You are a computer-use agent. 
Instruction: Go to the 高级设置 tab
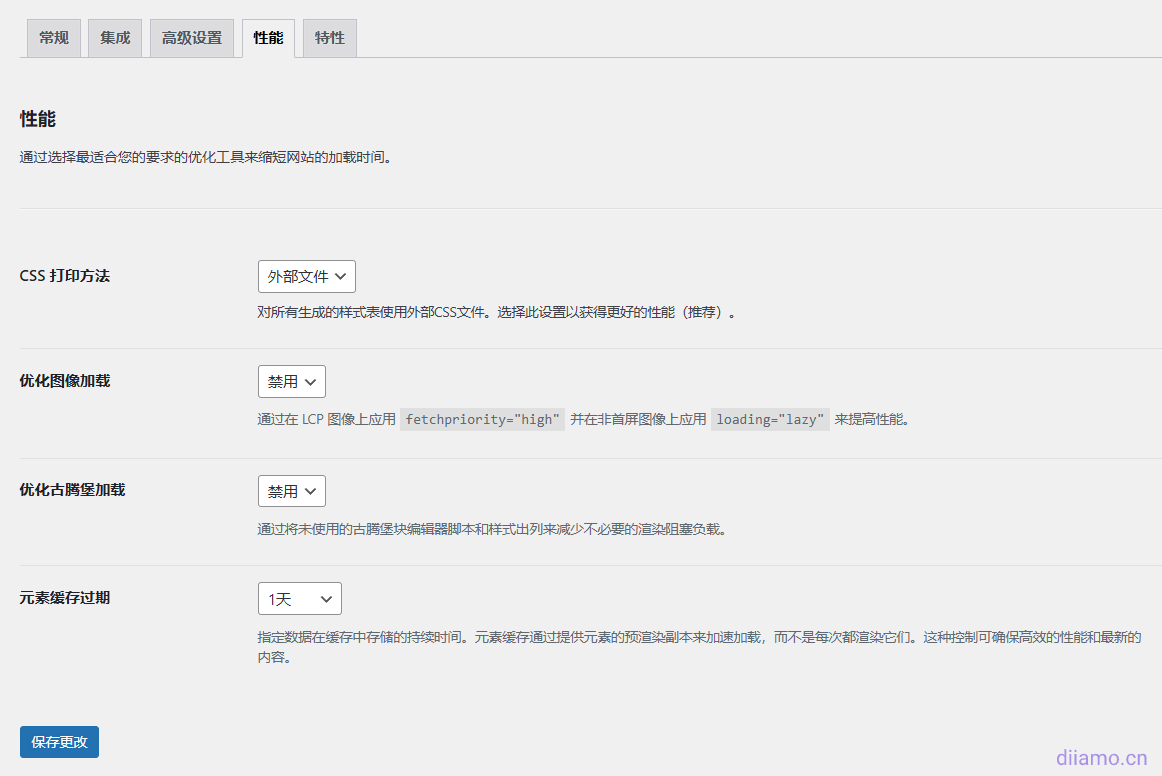(x=192, y=38)
